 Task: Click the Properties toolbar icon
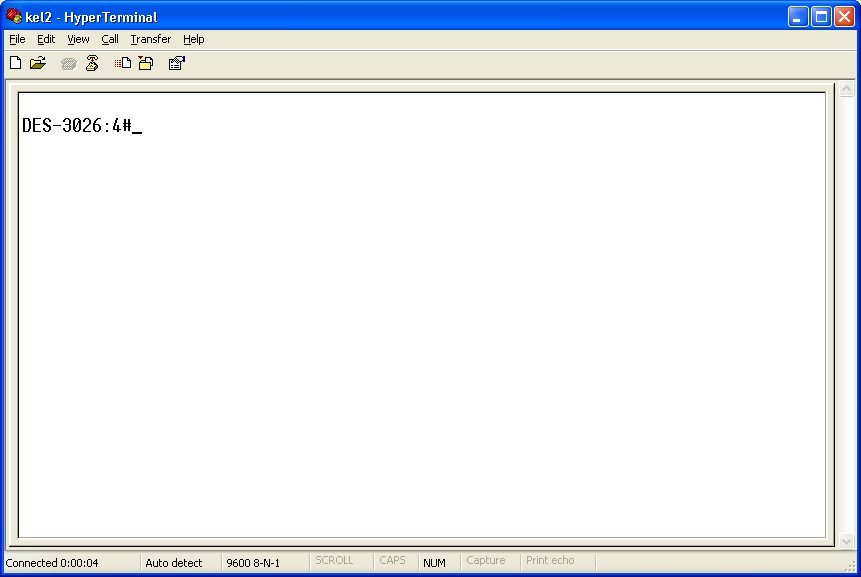pos(177,63)
